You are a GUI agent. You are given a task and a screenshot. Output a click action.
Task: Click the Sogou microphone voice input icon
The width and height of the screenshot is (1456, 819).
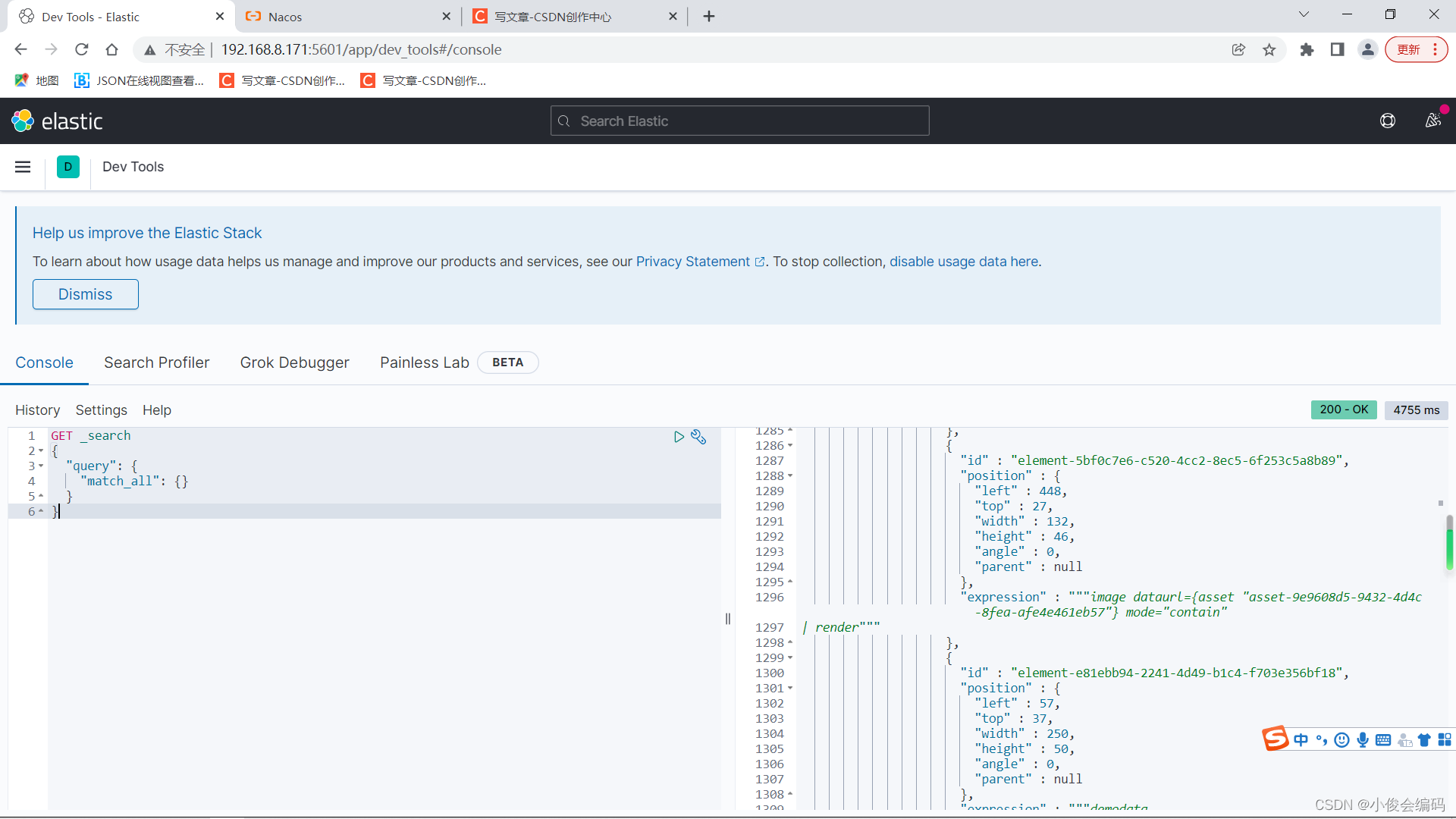[x=1363, y=739]
